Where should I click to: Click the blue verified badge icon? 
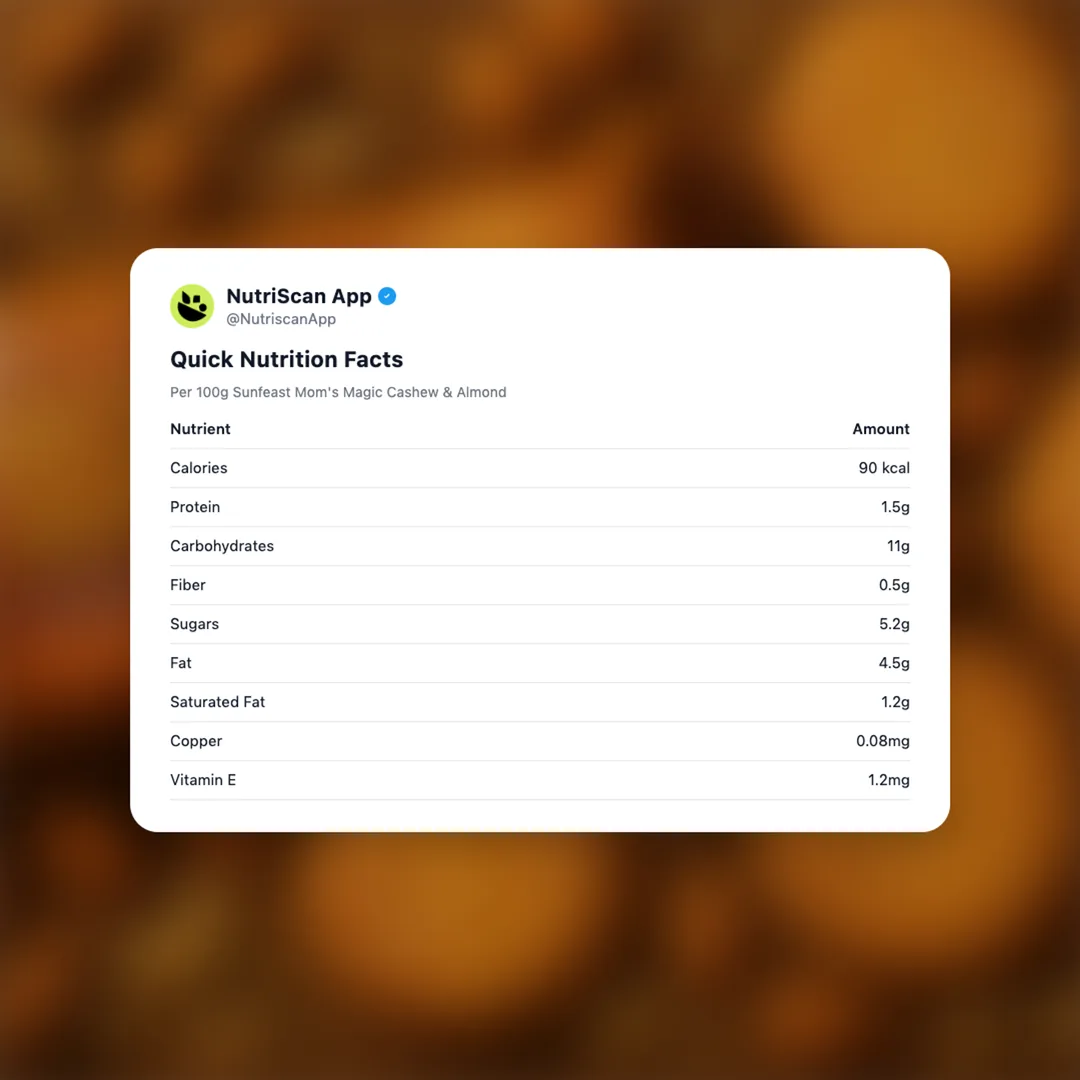[387, 296]
